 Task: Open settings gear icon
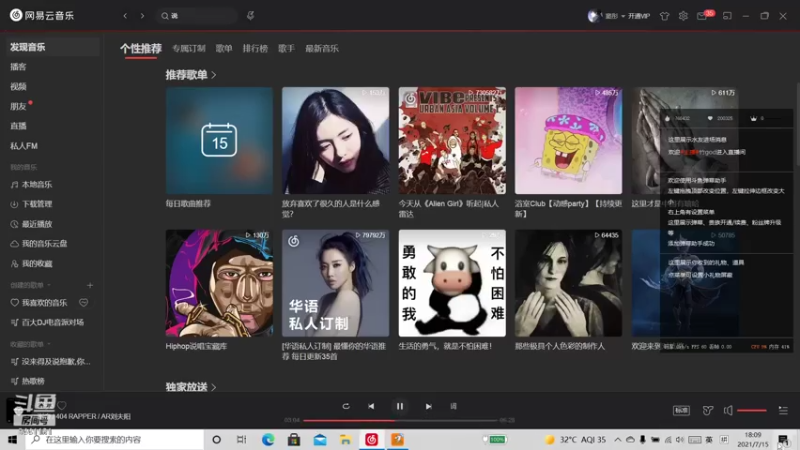(x=683, y=16)
